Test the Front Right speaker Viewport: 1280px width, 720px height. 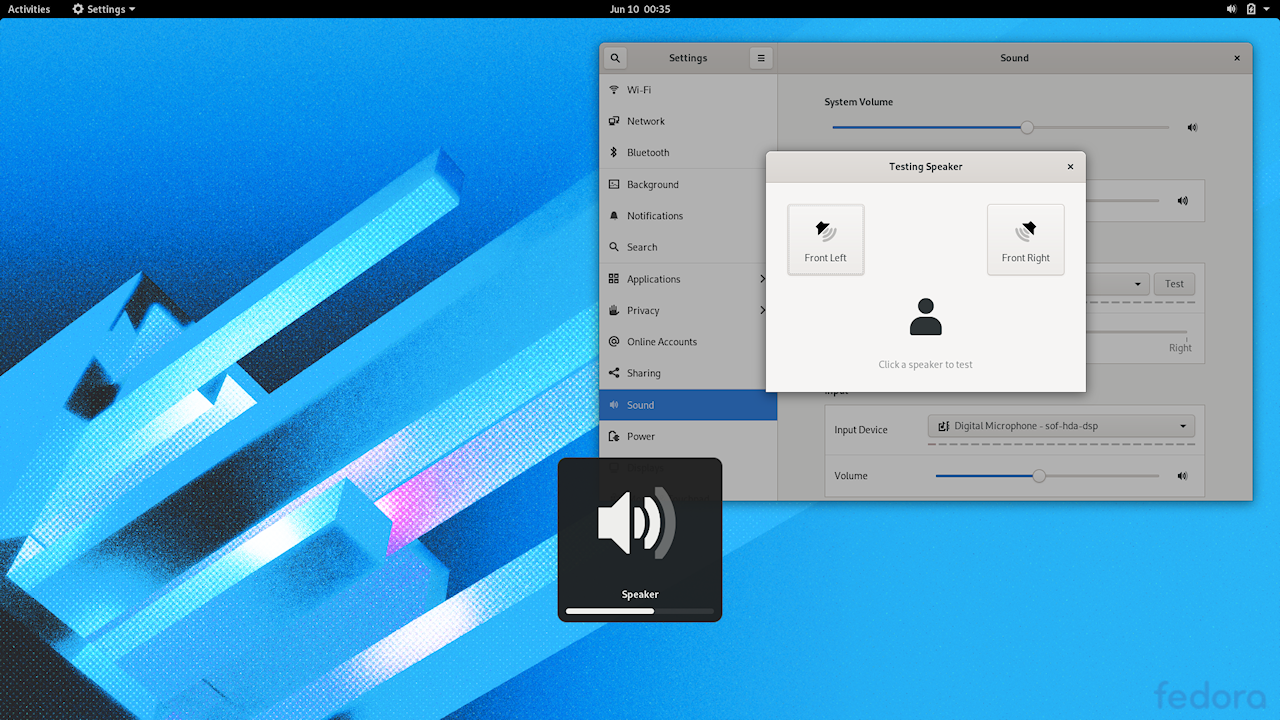click(1026, 240)
